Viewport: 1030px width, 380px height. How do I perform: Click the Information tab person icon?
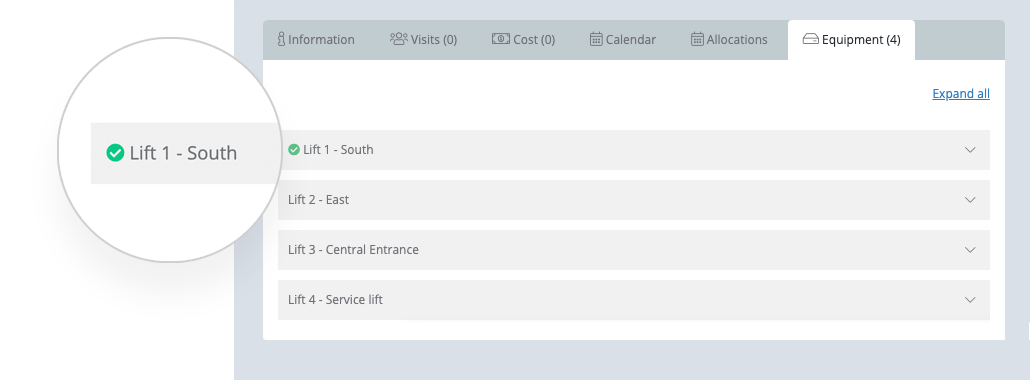[281, 39]
